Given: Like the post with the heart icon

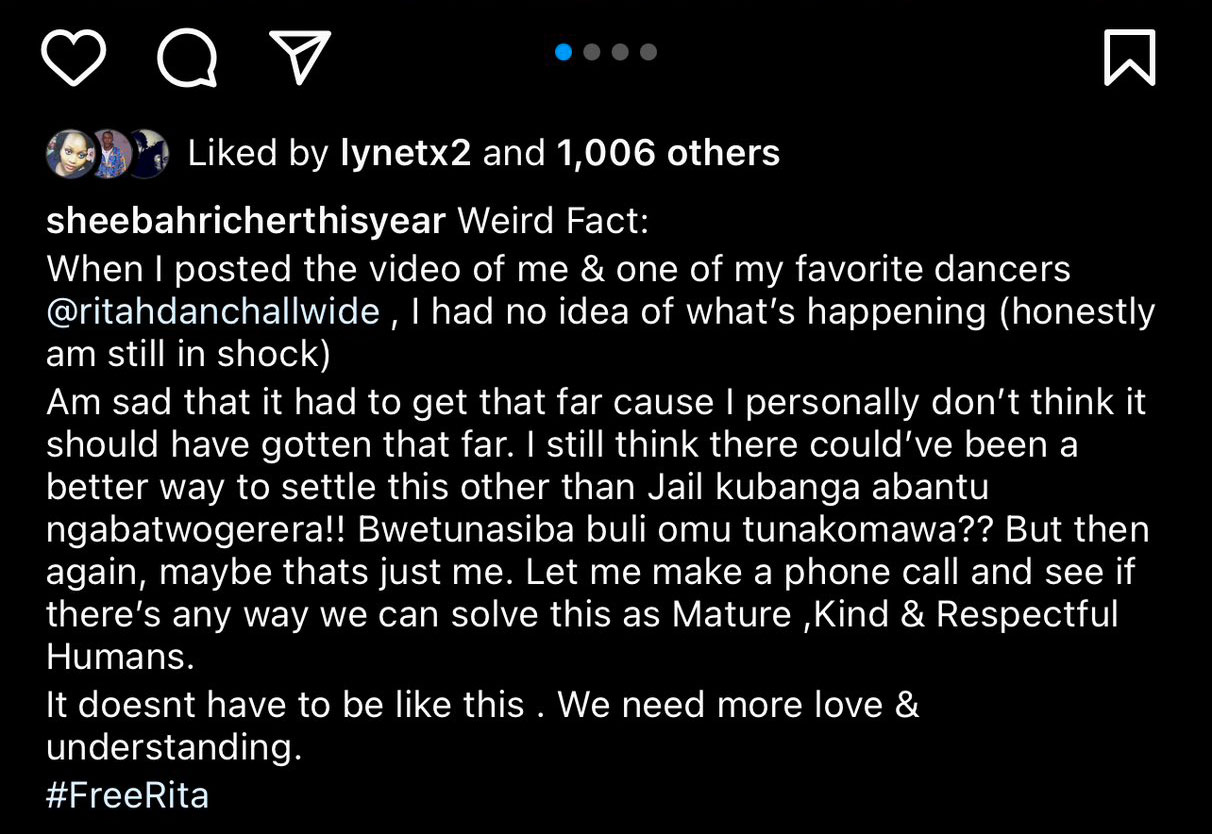Looking at the screenshot, I should pos(74,57).
